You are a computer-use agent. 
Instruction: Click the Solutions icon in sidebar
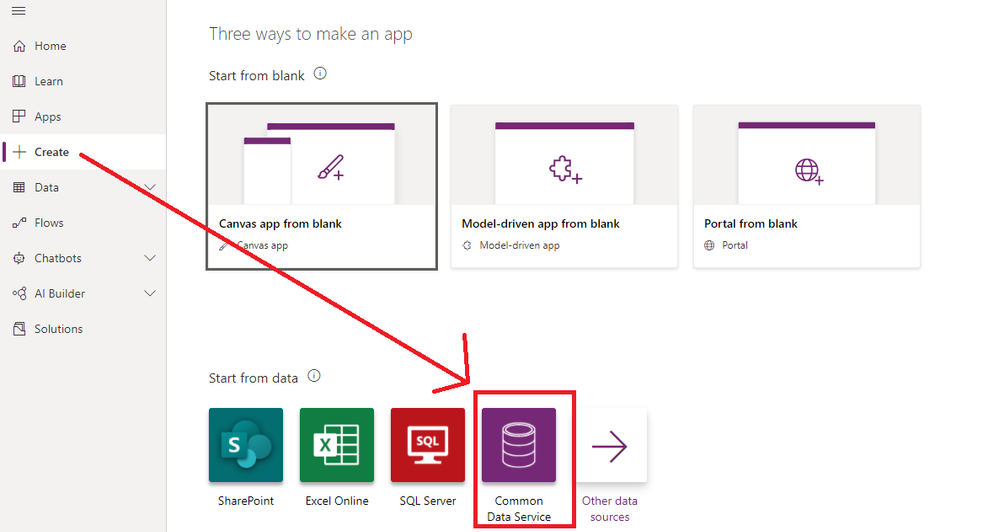pos(19,329)
